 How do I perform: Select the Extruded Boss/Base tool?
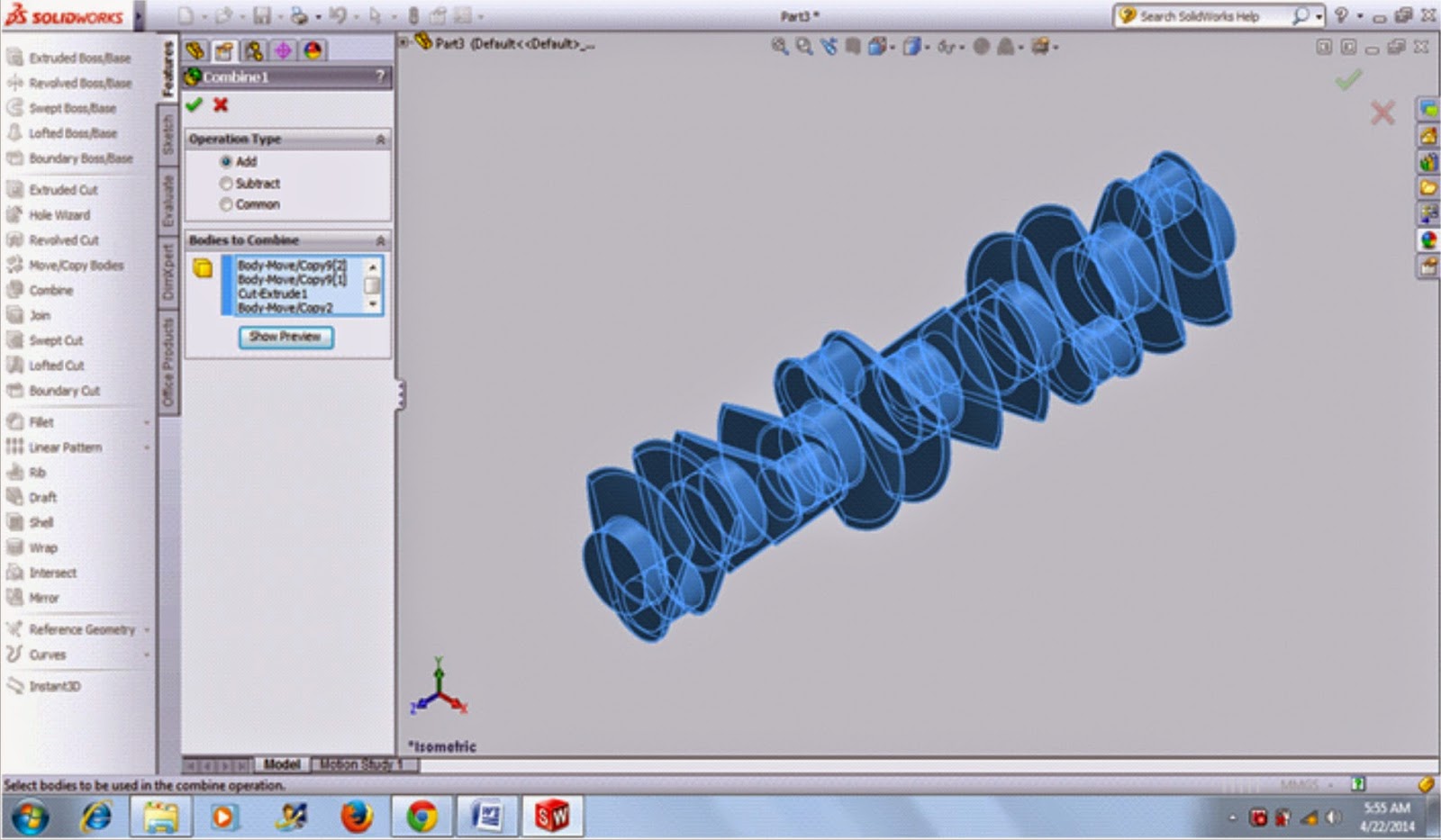click(69, 58)
